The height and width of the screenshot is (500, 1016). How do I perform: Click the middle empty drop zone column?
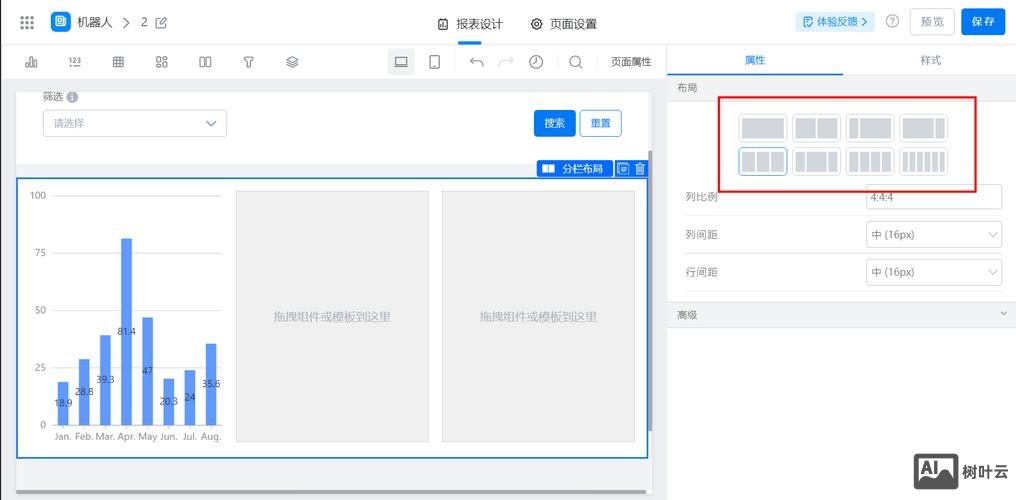(x=332, y=316)
